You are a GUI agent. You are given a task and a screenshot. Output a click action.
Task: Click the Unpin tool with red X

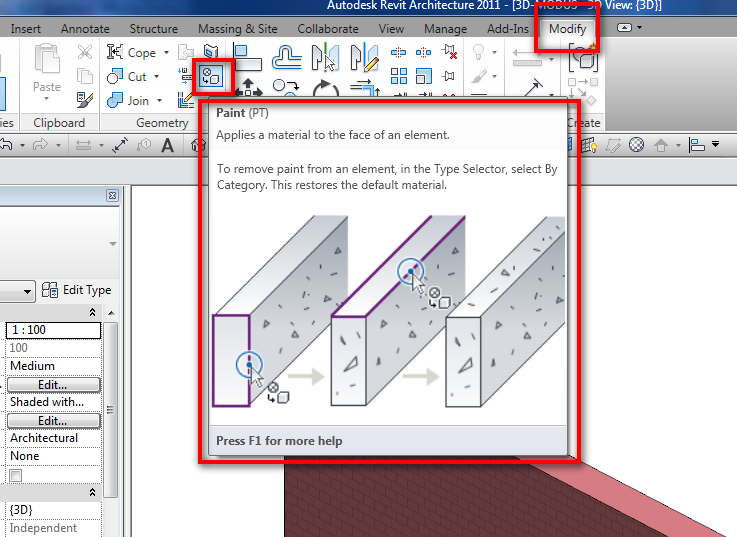(x=449, y=52)
